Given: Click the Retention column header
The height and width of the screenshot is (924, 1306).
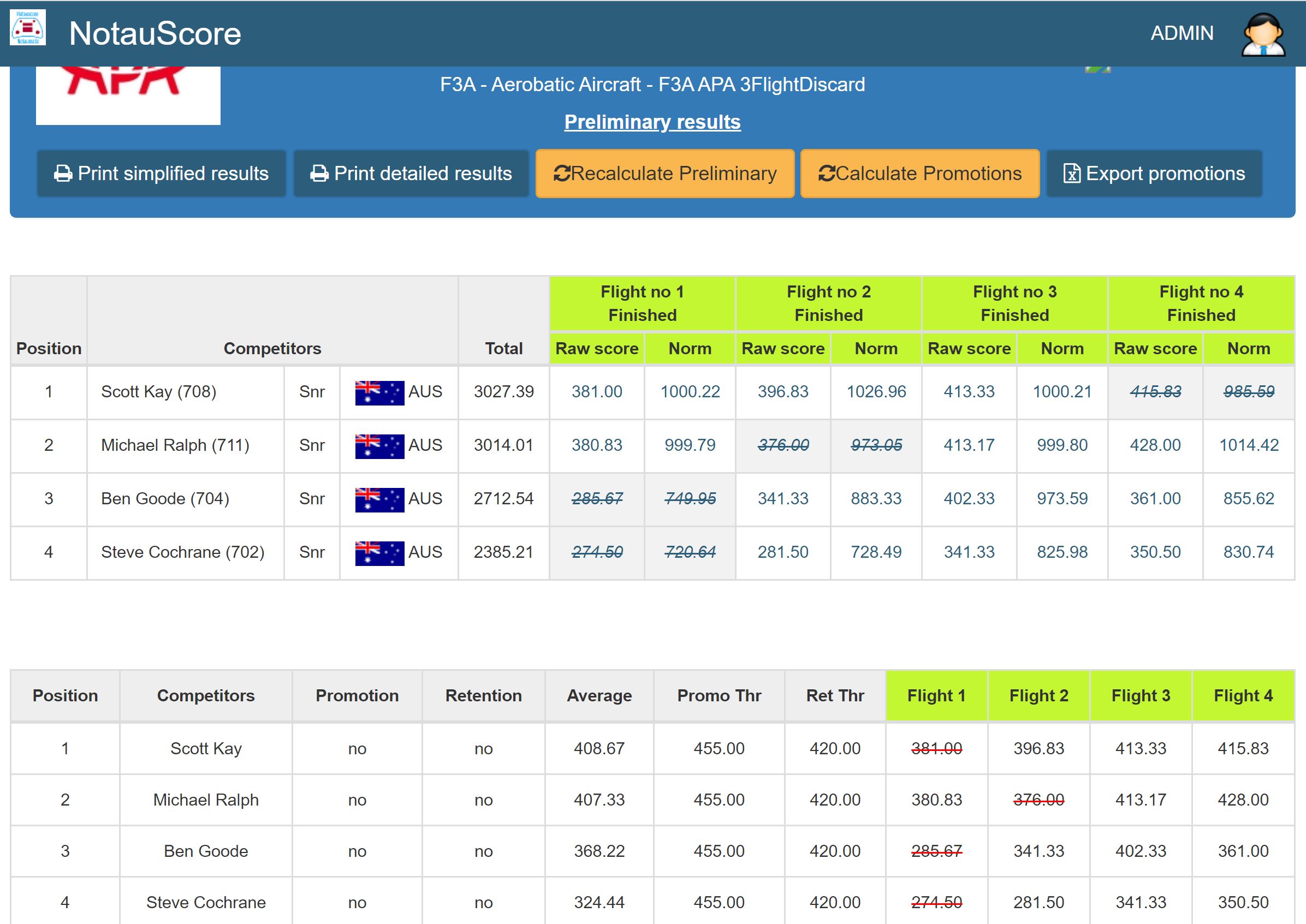Looking at the screenshot, I should [x=484, y=695].
